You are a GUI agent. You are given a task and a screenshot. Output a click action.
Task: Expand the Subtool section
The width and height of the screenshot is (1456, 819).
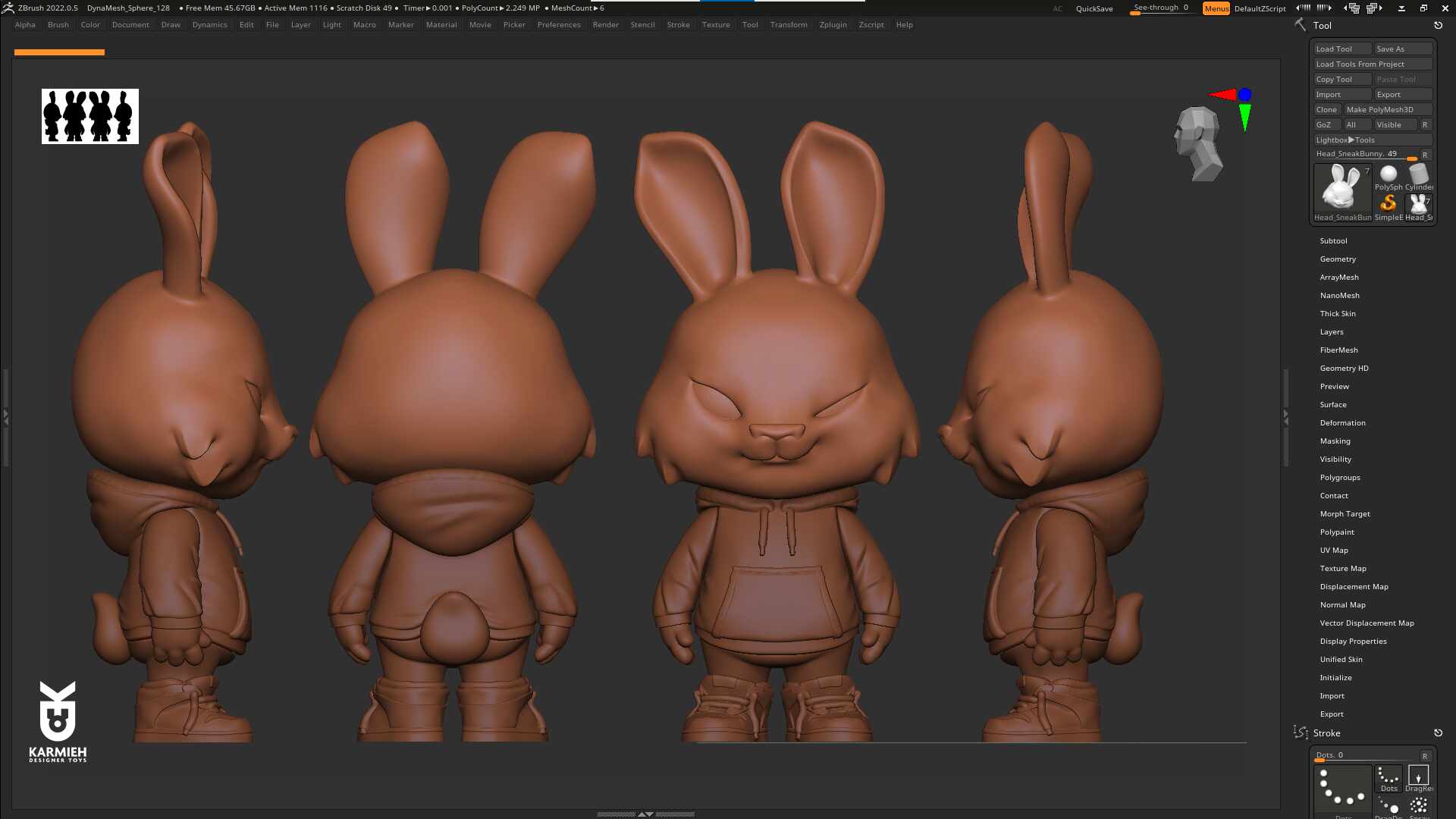(x=1333, y=241)
